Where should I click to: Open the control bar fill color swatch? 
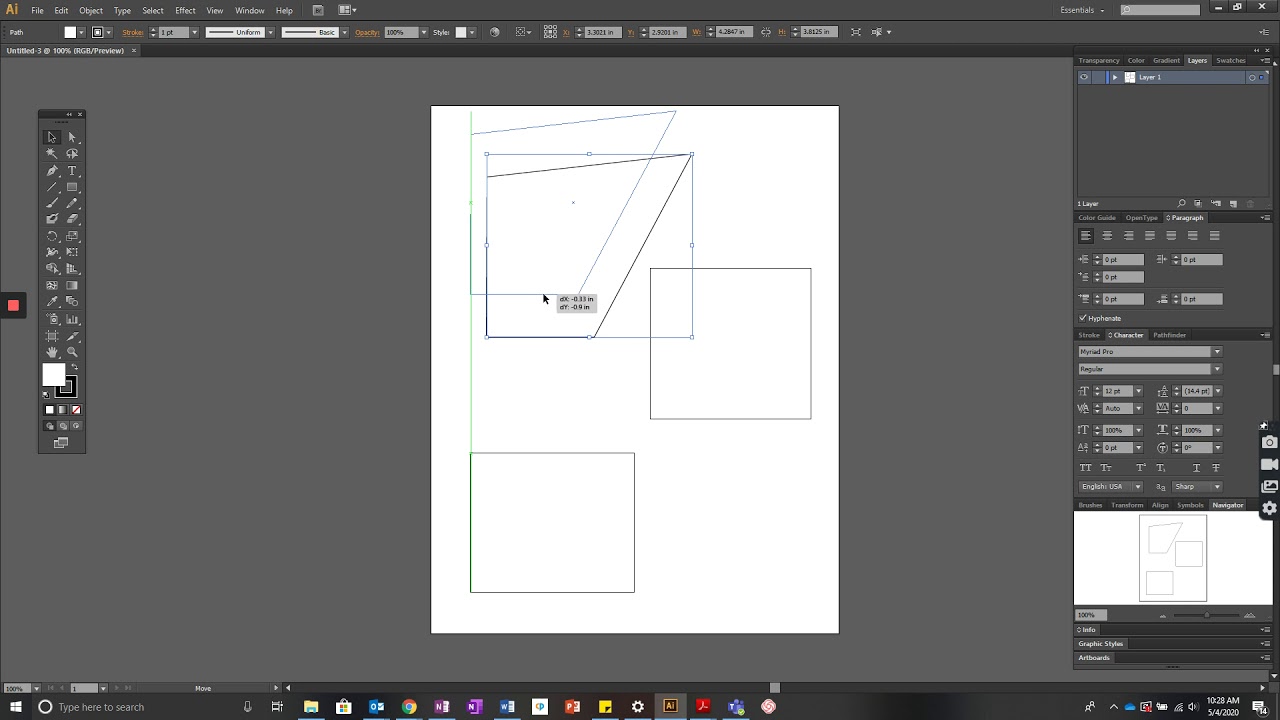70,32
